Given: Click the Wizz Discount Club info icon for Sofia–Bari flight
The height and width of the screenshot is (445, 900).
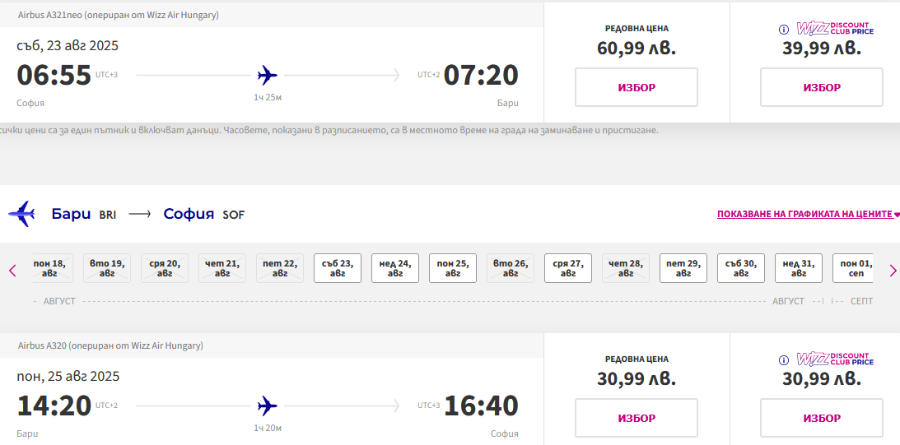Looking at the screenshot, I should (783, 29).
